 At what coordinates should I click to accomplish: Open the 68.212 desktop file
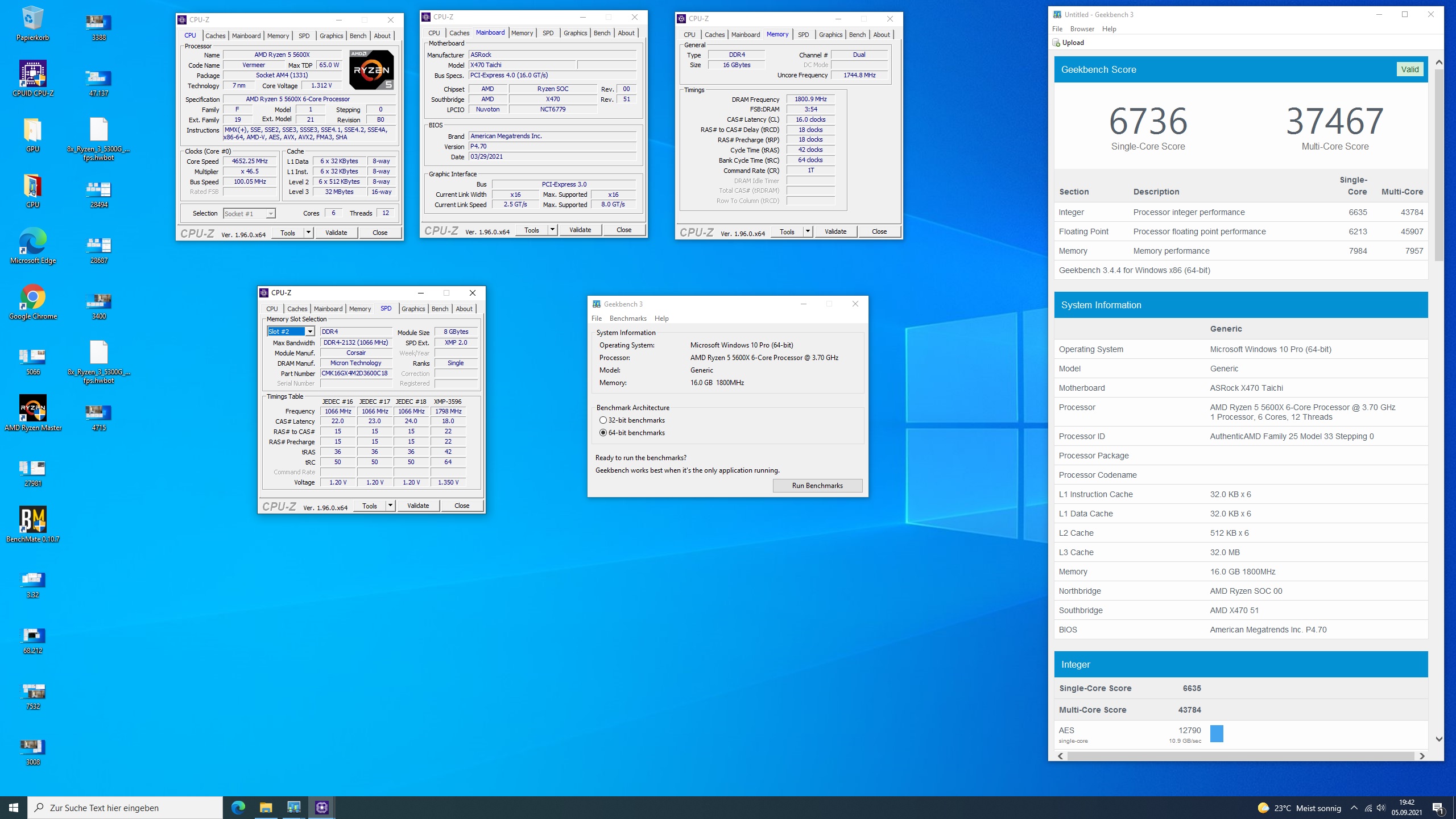coord(32,640)
